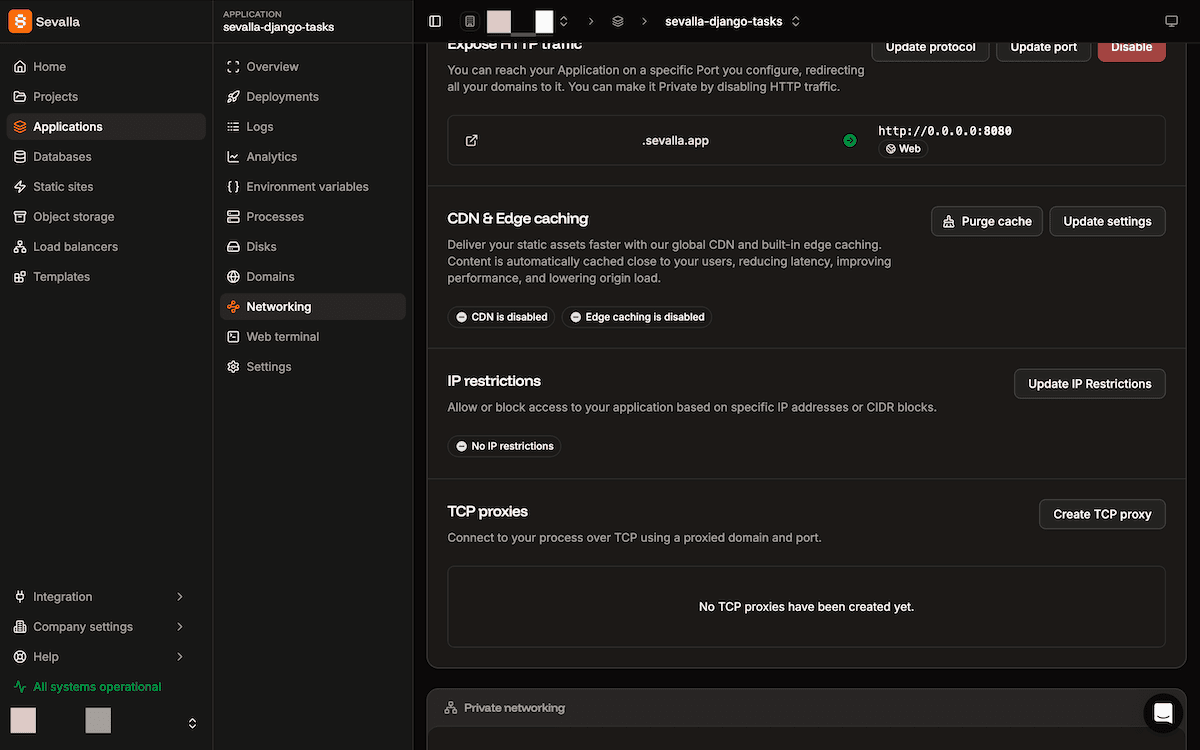Viewport: 1200px width, 750px height.
Task: Open CDN Update settings
Action: click(x=1107, y=221)
